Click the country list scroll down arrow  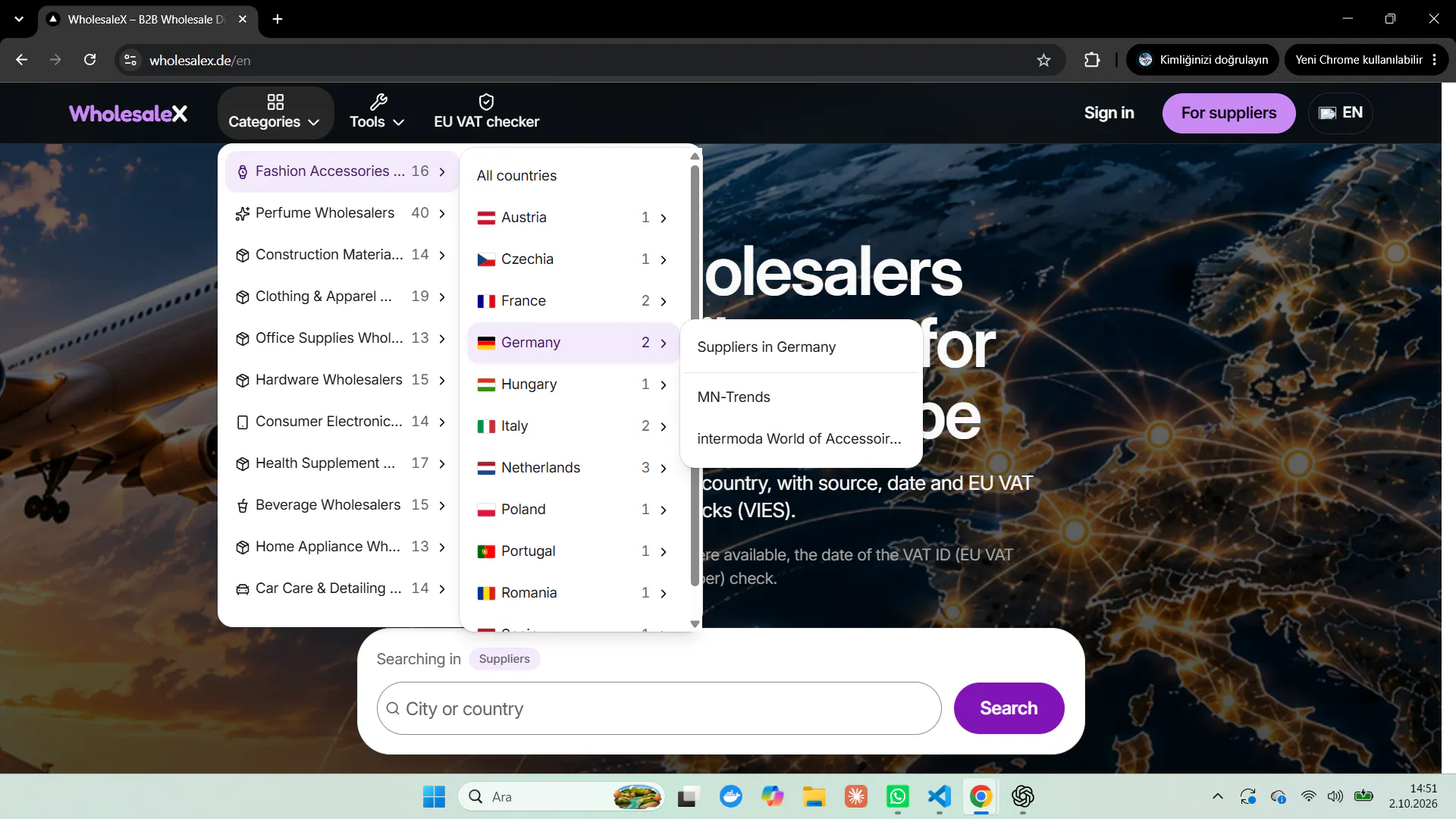click(695, 624)
